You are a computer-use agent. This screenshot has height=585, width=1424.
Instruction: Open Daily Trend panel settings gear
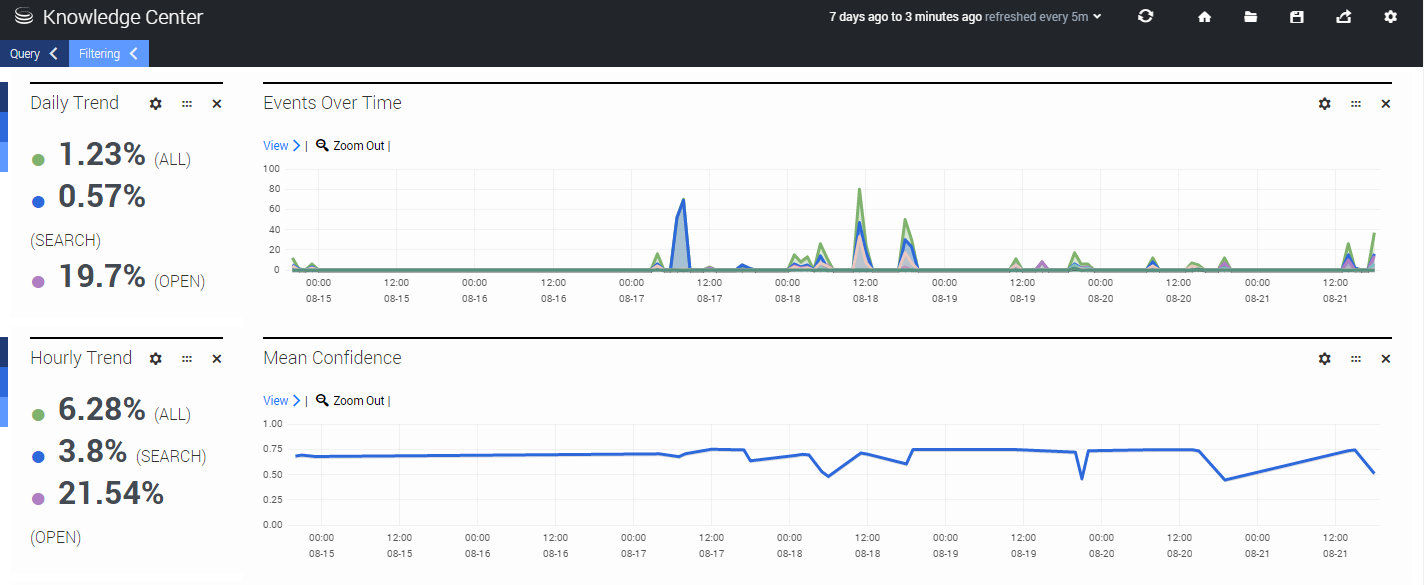point(155,104)
